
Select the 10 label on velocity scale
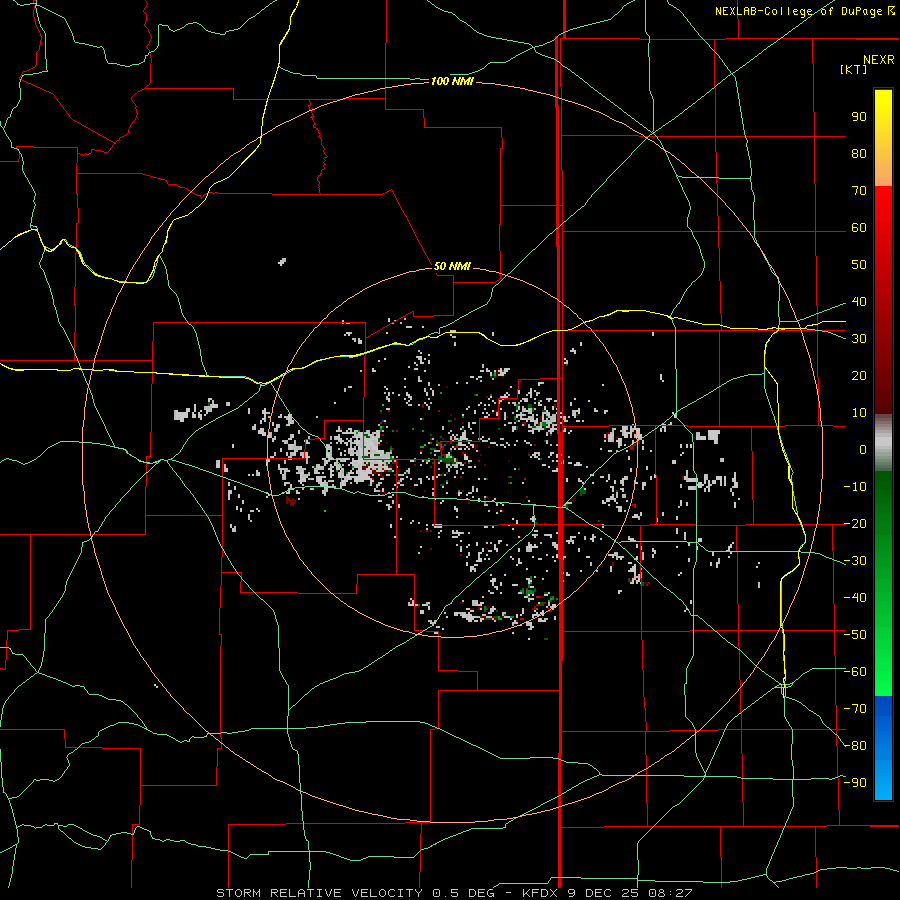(x=859, y=413)
